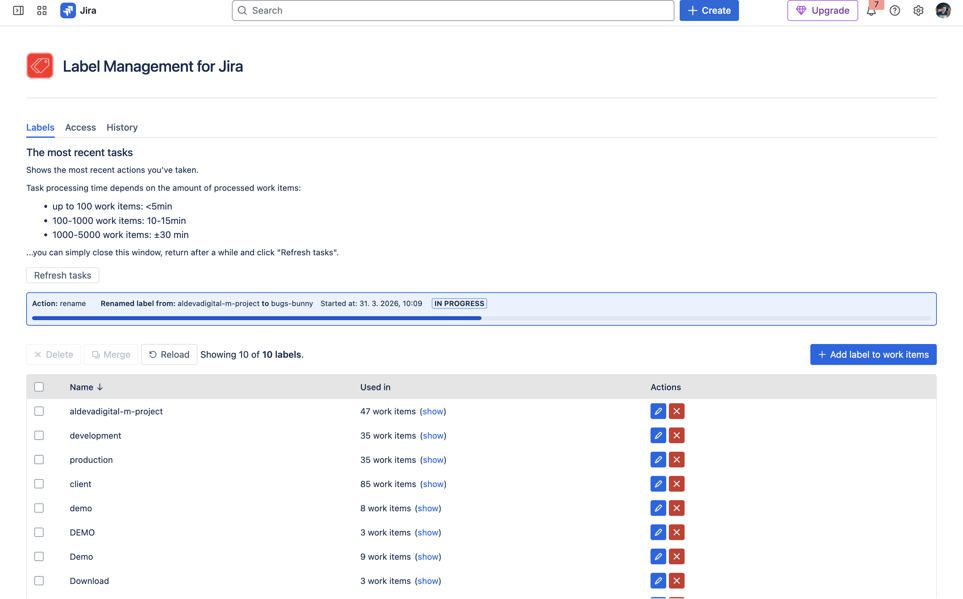Show work items for Download label

[428, 581]
